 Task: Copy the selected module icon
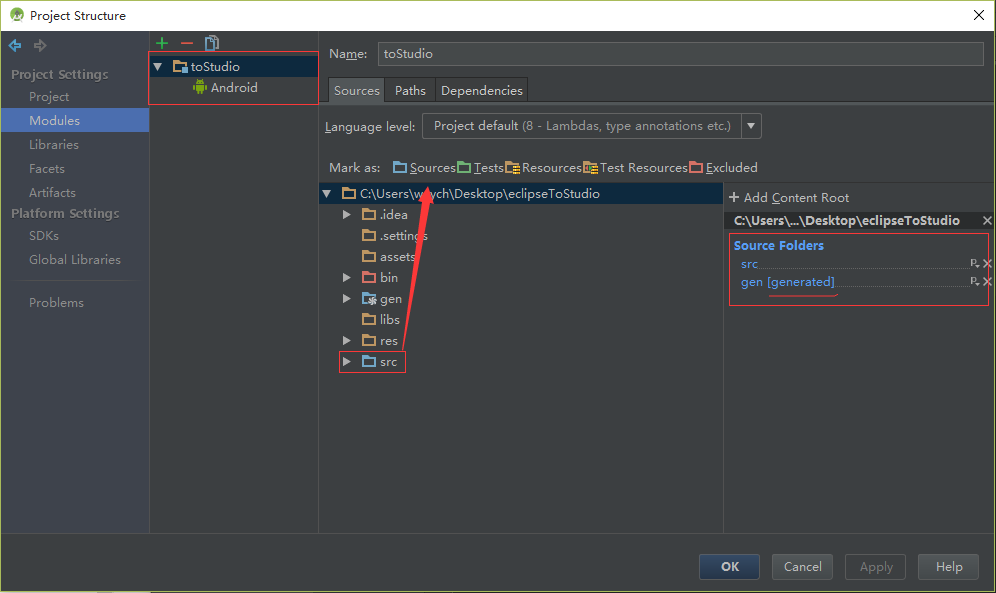coord(212,43)
